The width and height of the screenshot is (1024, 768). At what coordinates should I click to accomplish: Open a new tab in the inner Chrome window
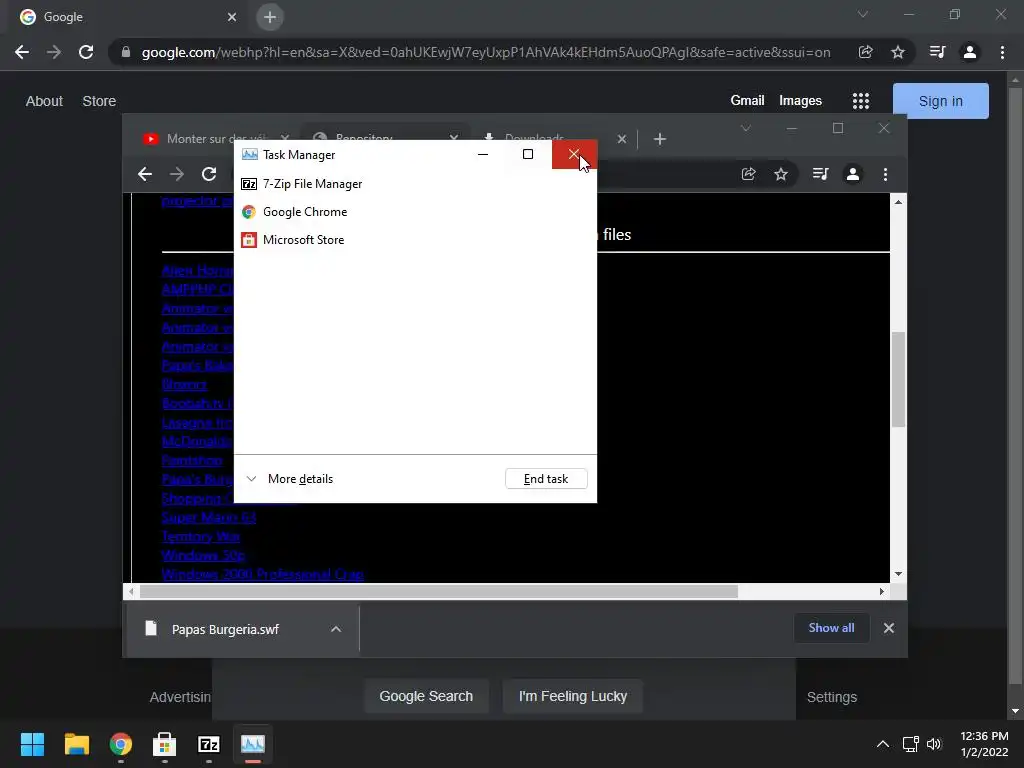click(x=660, y=139)
